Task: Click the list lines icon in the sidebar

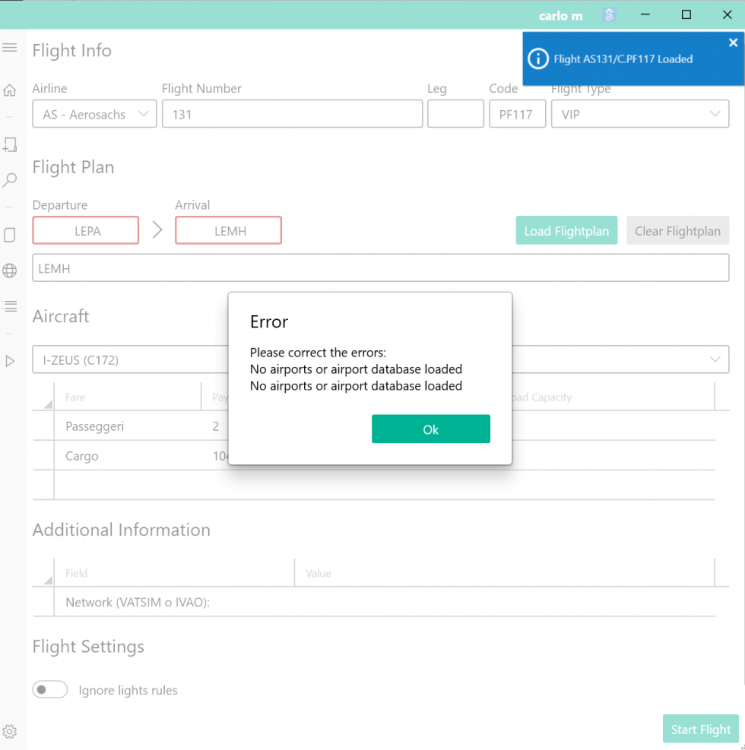Action: point(10,306)
